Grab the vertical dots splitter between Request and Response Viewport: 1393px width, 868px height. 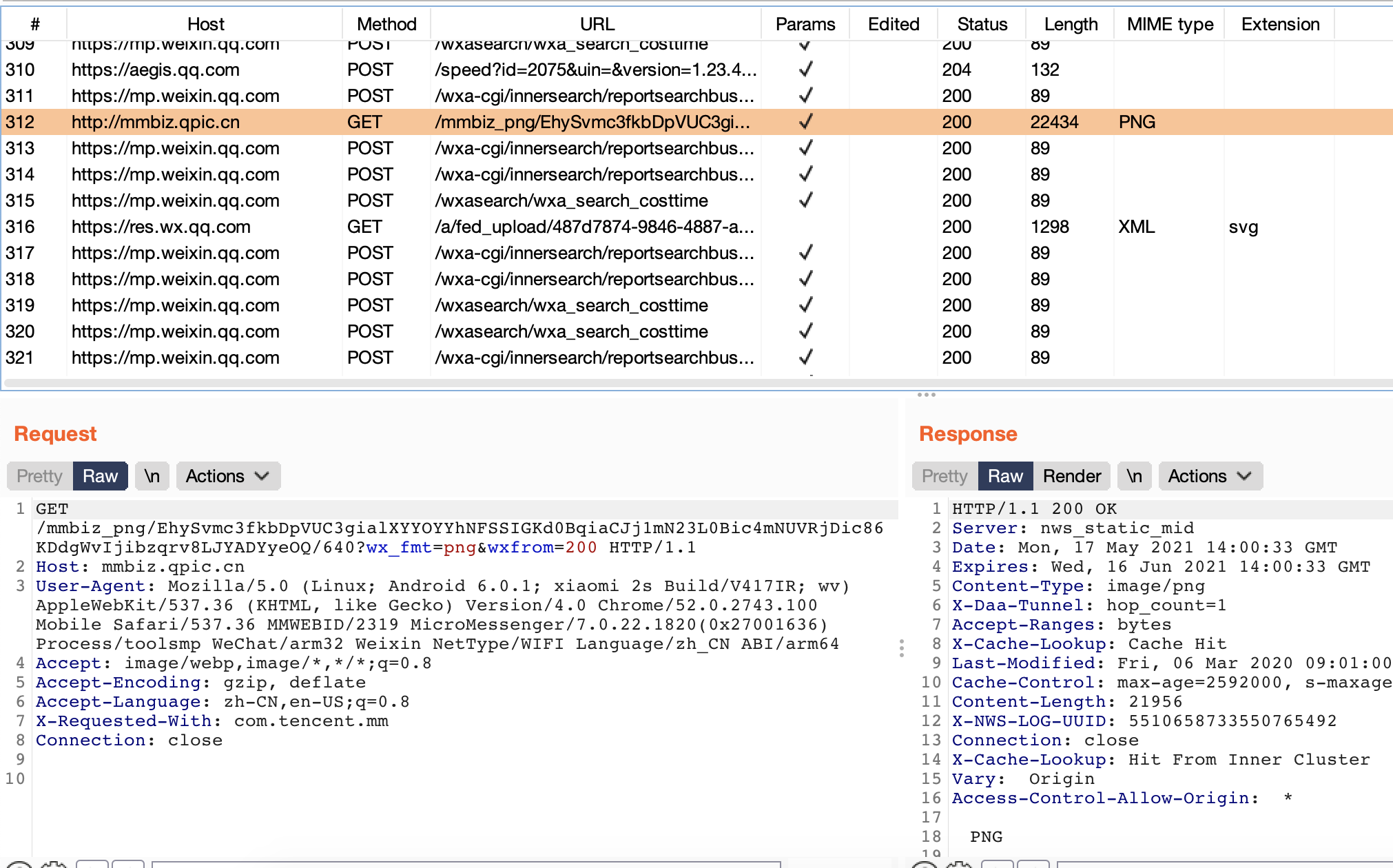click(901, 648)
